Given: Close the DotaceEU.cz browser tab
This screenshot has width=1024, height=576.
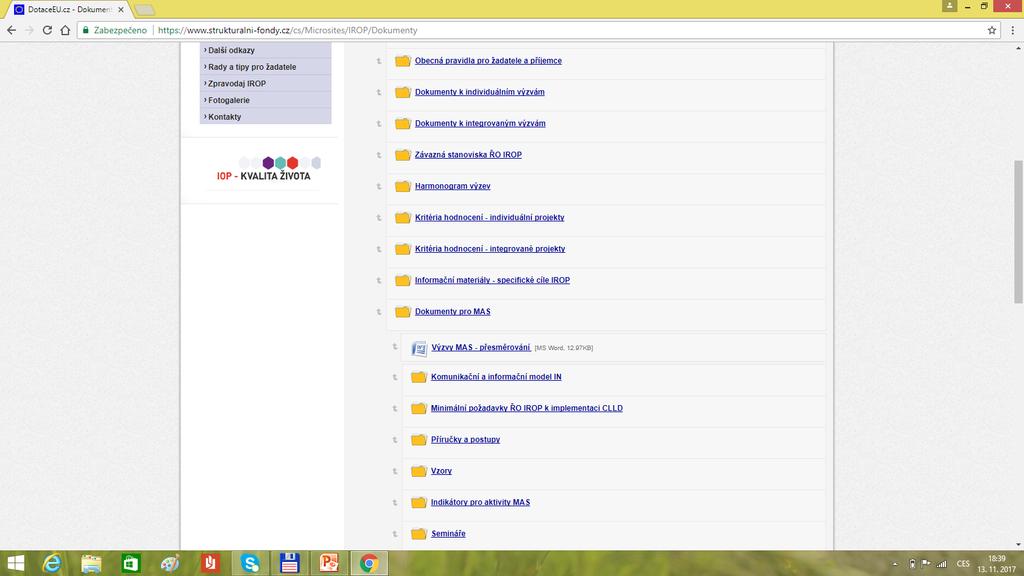Looking at the screenshot, I should 121,10.
